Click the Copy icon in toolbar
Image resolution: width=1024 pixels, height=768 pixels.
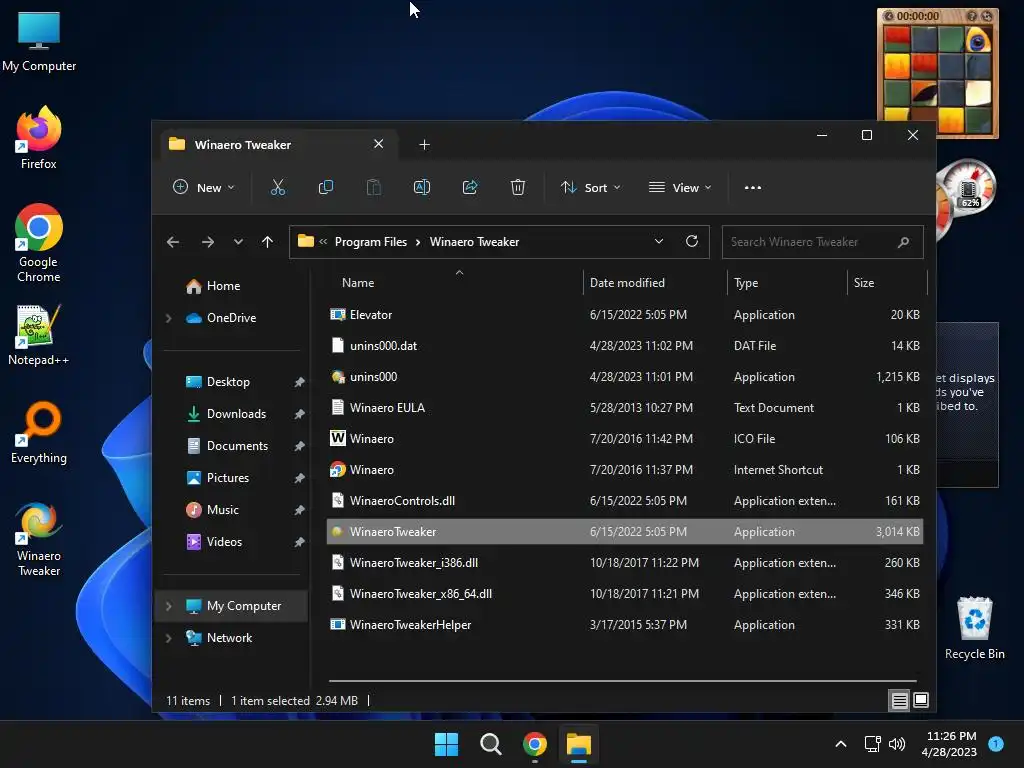click(325, 187)
